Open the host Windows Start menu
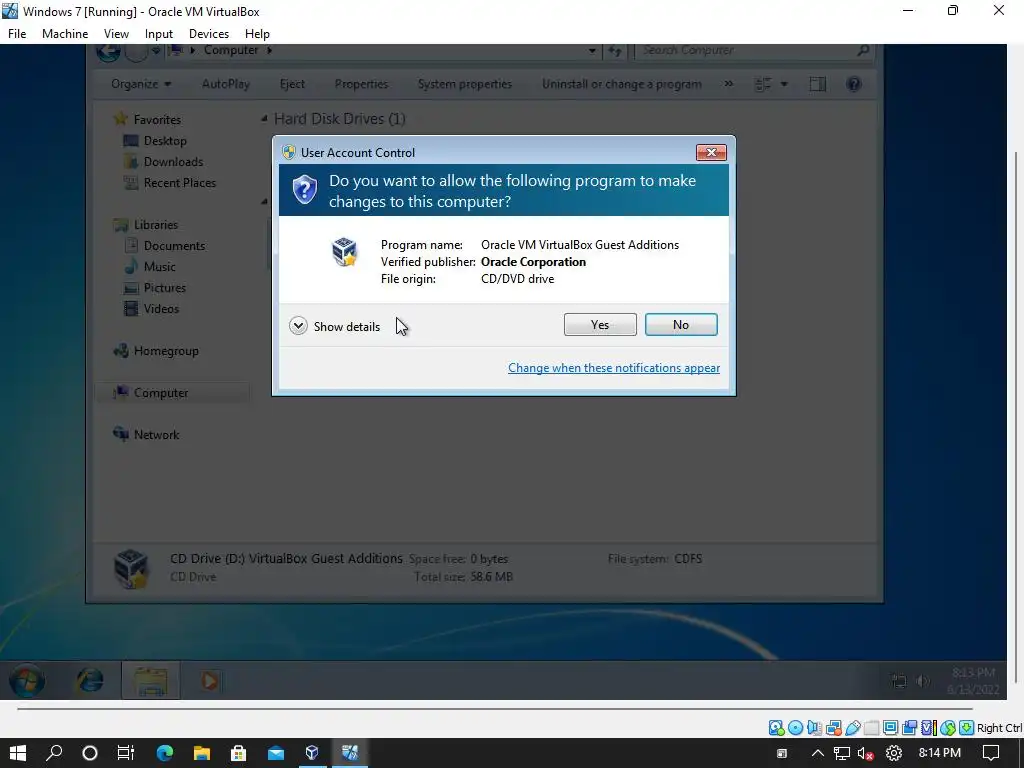 [x=18, y=753]
